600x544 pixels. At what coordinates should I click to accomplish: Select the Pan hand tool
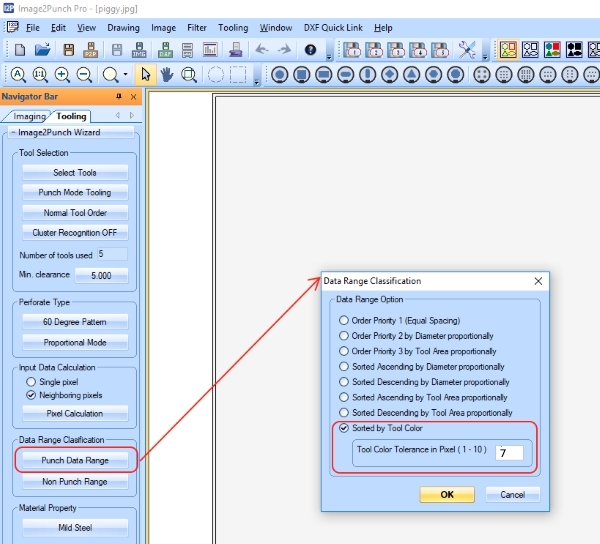tap(167, 75)
